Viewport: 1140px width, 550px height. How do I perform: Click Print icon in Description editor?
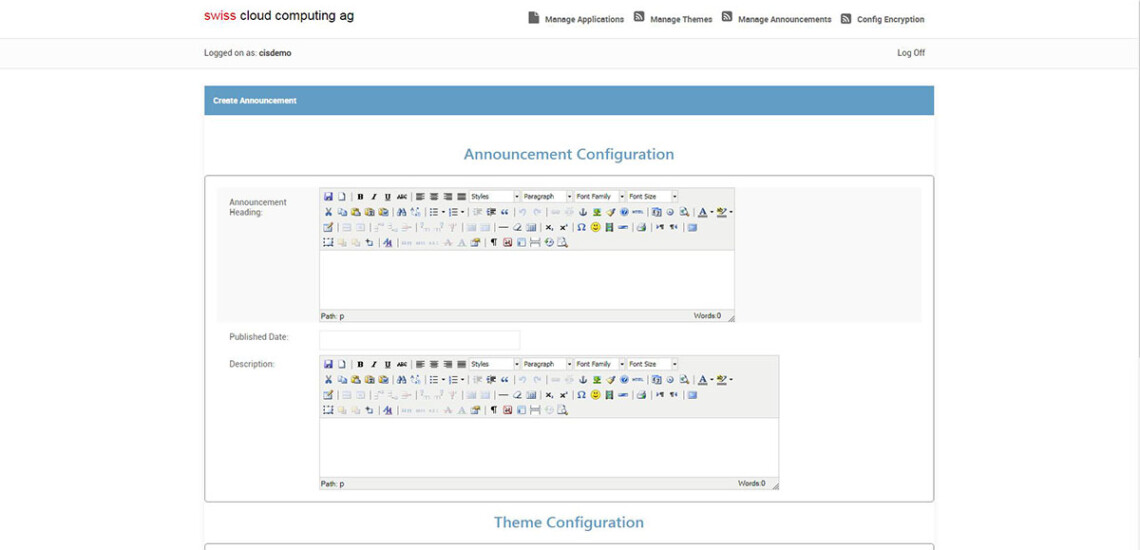[x=641, y=395]
